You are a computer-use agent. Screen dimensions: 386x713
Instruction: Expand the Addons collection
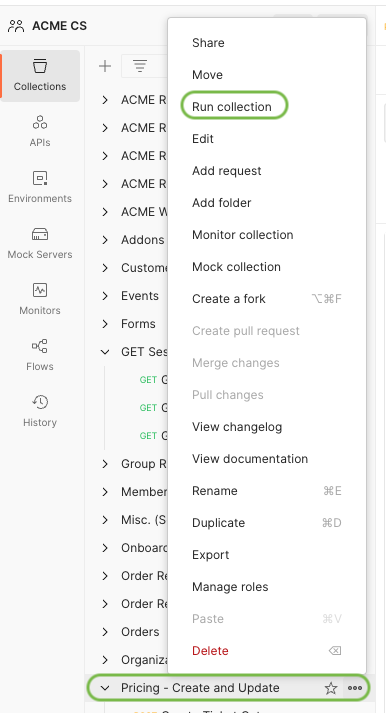click(105, 240)
